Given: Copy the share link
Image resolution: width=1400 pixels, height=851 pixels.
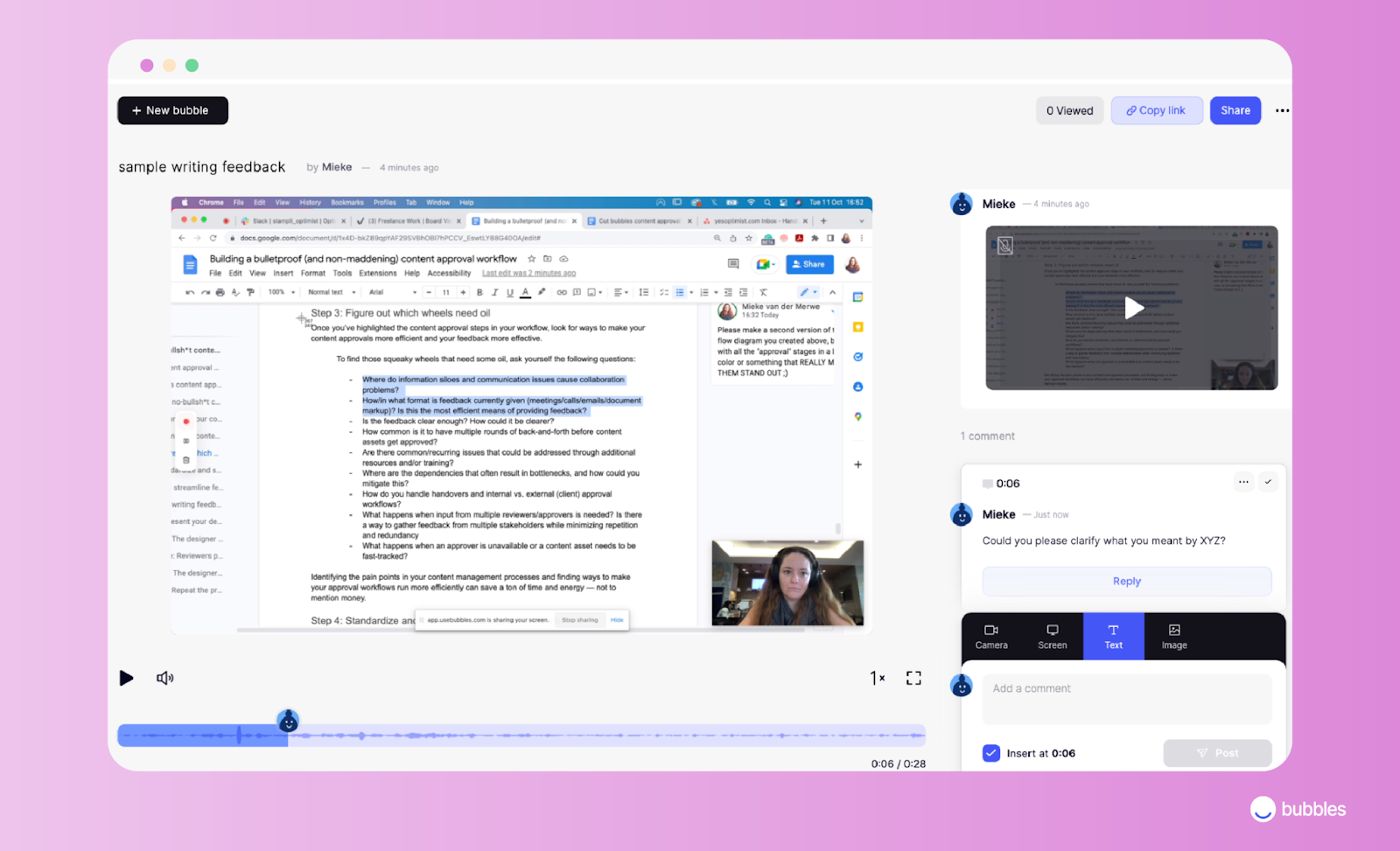Looking at the screenshot, I should (1156, 110).
